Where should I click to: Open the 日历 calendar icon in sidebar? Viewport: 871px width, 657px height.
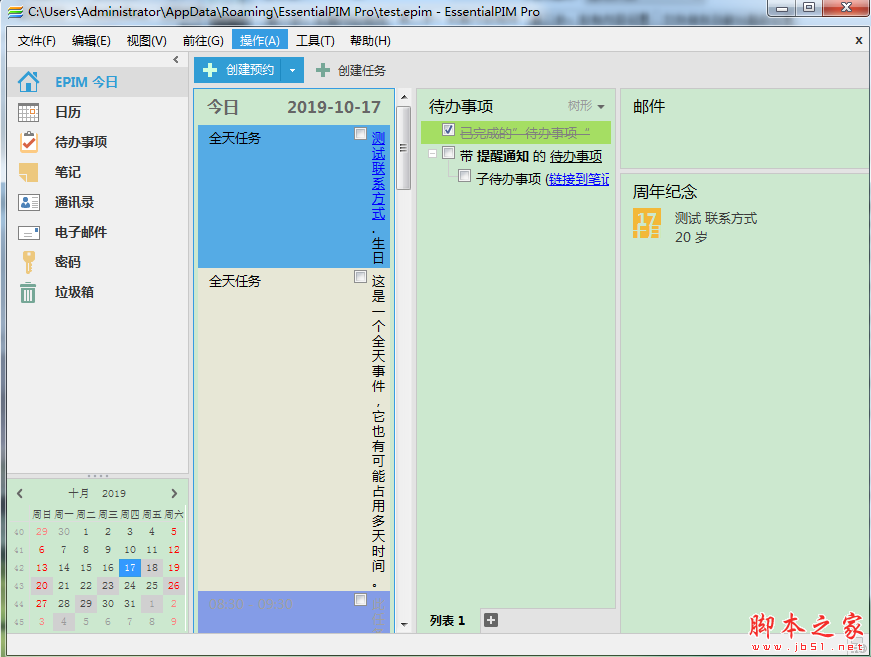(28, 112)
